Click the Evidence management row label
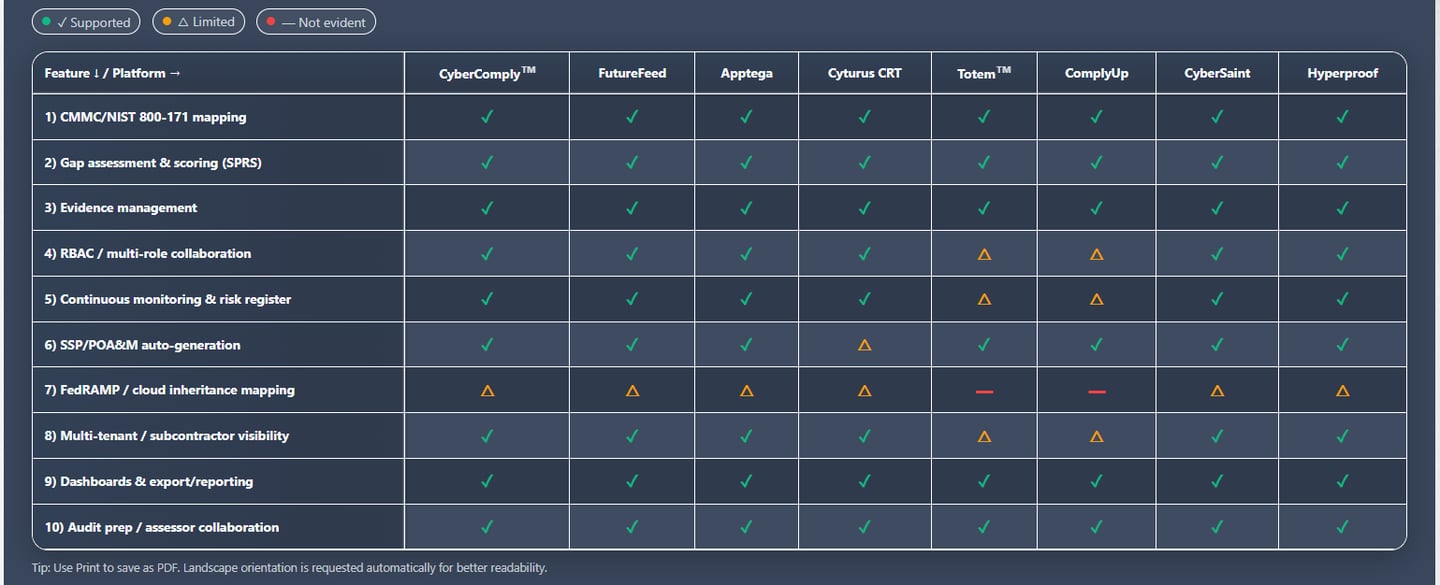The width and height of the screenshot is (1440, 585). [x=121, y=208]
